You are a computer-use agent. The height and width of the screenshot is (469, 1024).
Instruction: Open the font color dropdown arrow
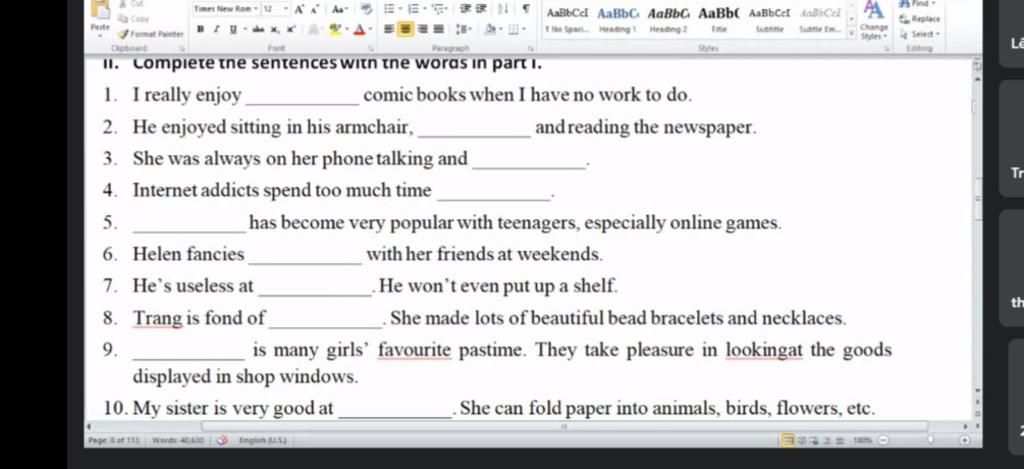(370, 29)
